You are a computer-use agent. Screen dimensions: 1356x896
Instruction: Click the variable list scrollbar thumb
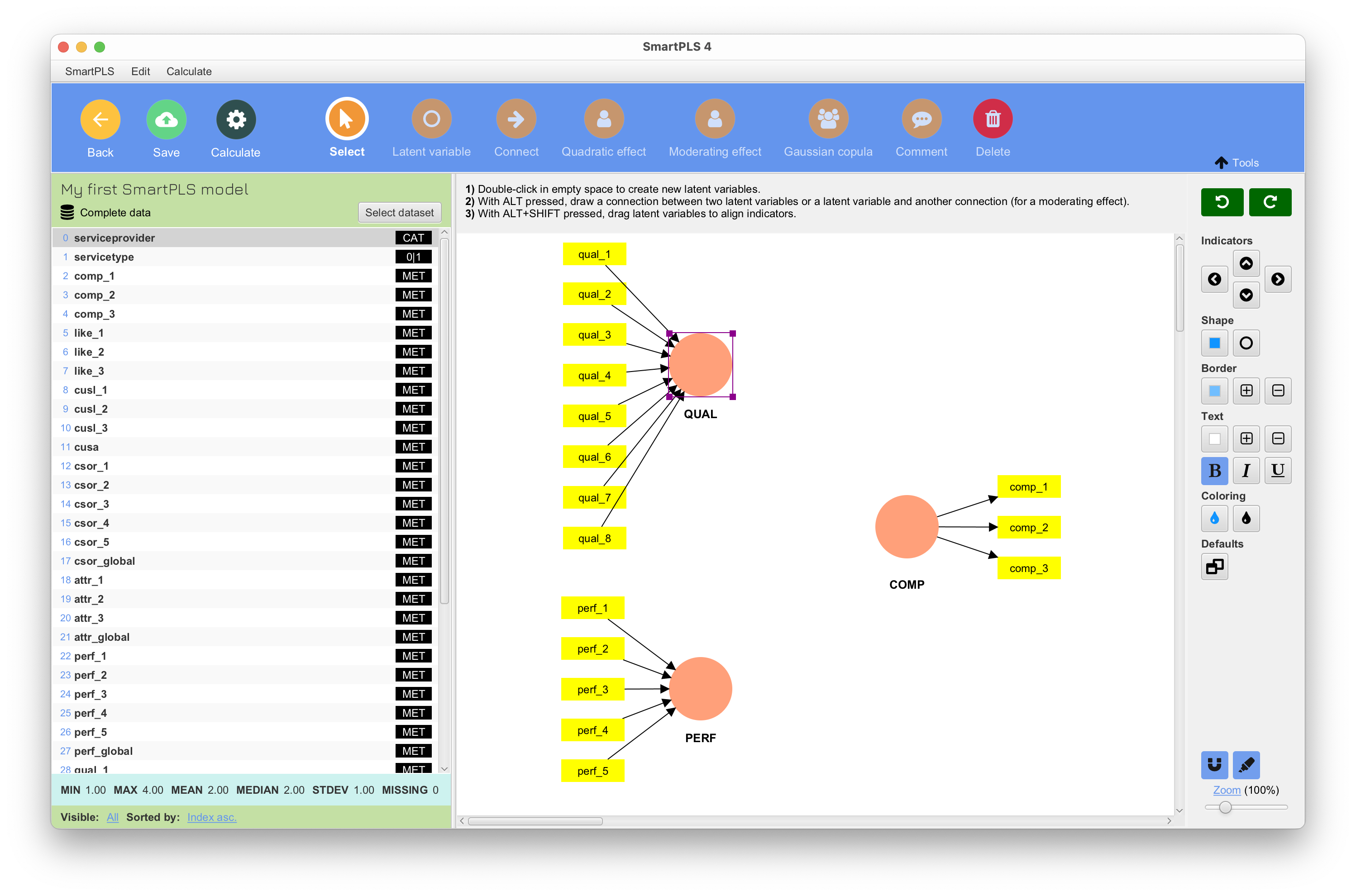[x=444, y=421]
